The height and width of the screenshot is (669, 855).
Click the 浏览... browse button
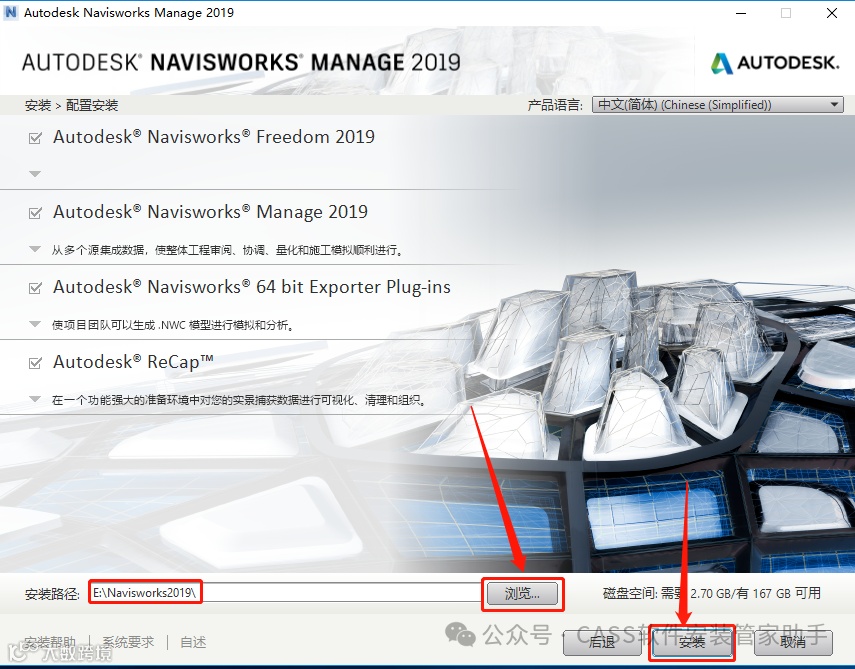(x=522, y=594)
